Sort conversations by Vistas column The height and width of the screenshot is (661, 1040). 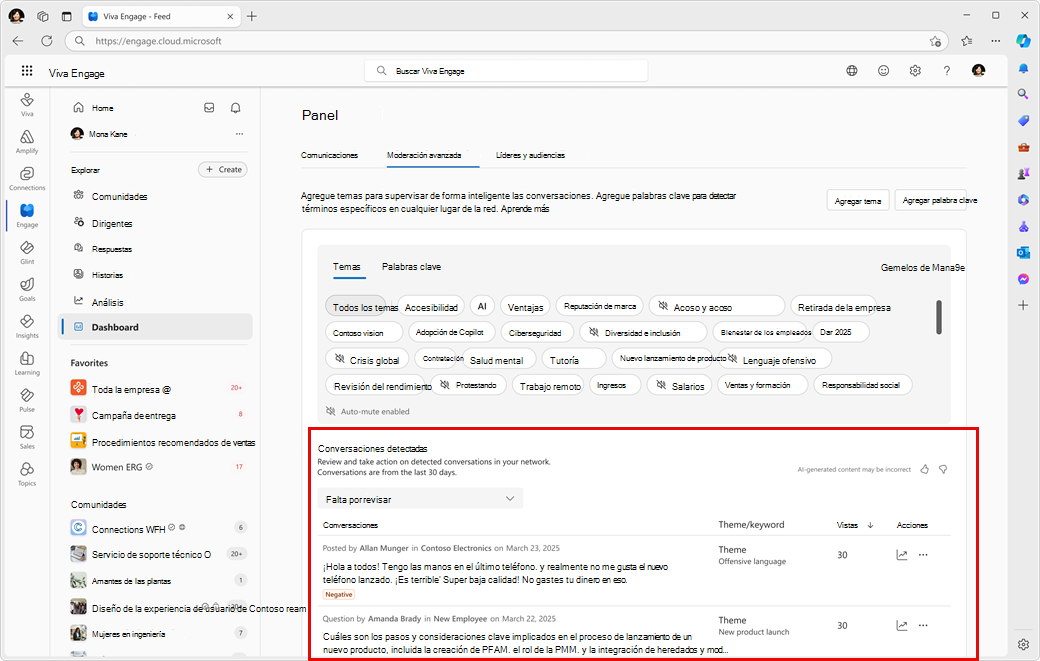pyautogui.click(x=854, y=525)
